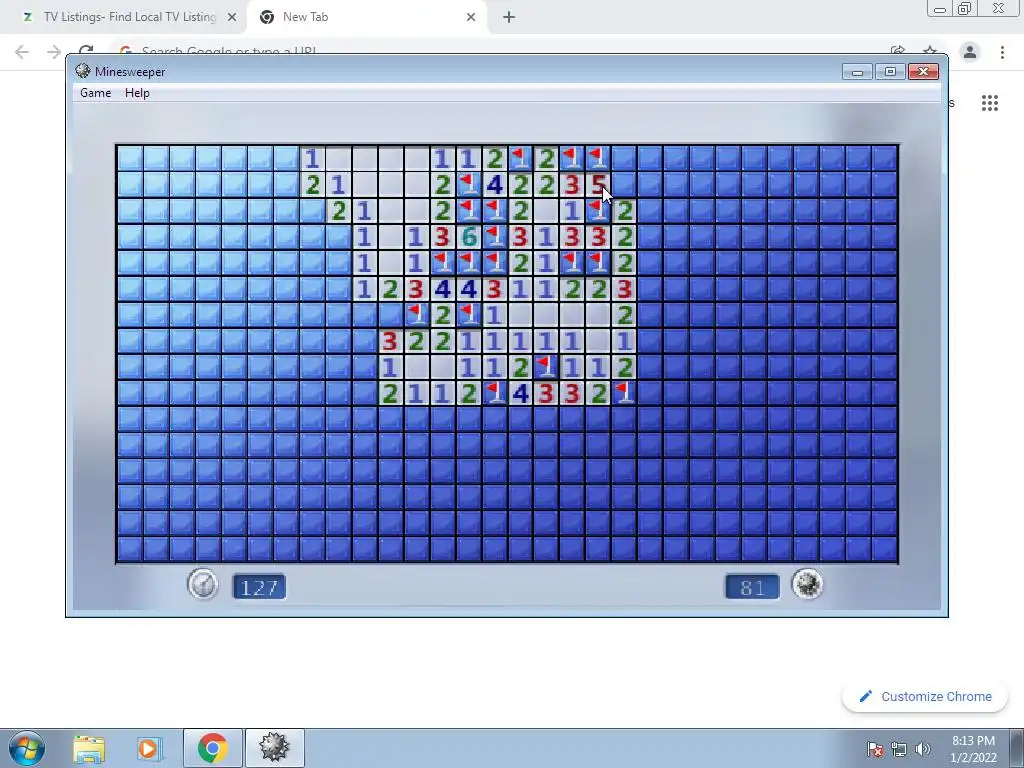Open the Game menu in Minesweeper
The height and width of the screenshot is (768, 1024).
[x=95, y=93]
